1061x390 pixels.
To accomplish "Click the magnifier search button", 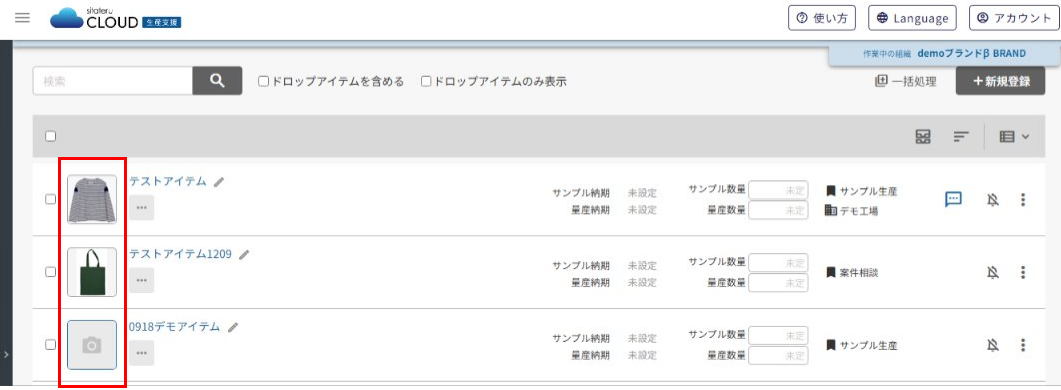I will pyautogui.click(x=217, y=81).
